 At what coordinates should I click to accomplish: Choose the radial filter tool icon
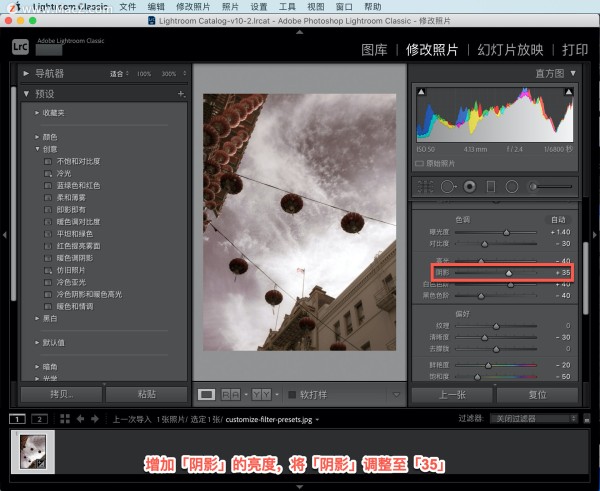click(x=512, y=186)
